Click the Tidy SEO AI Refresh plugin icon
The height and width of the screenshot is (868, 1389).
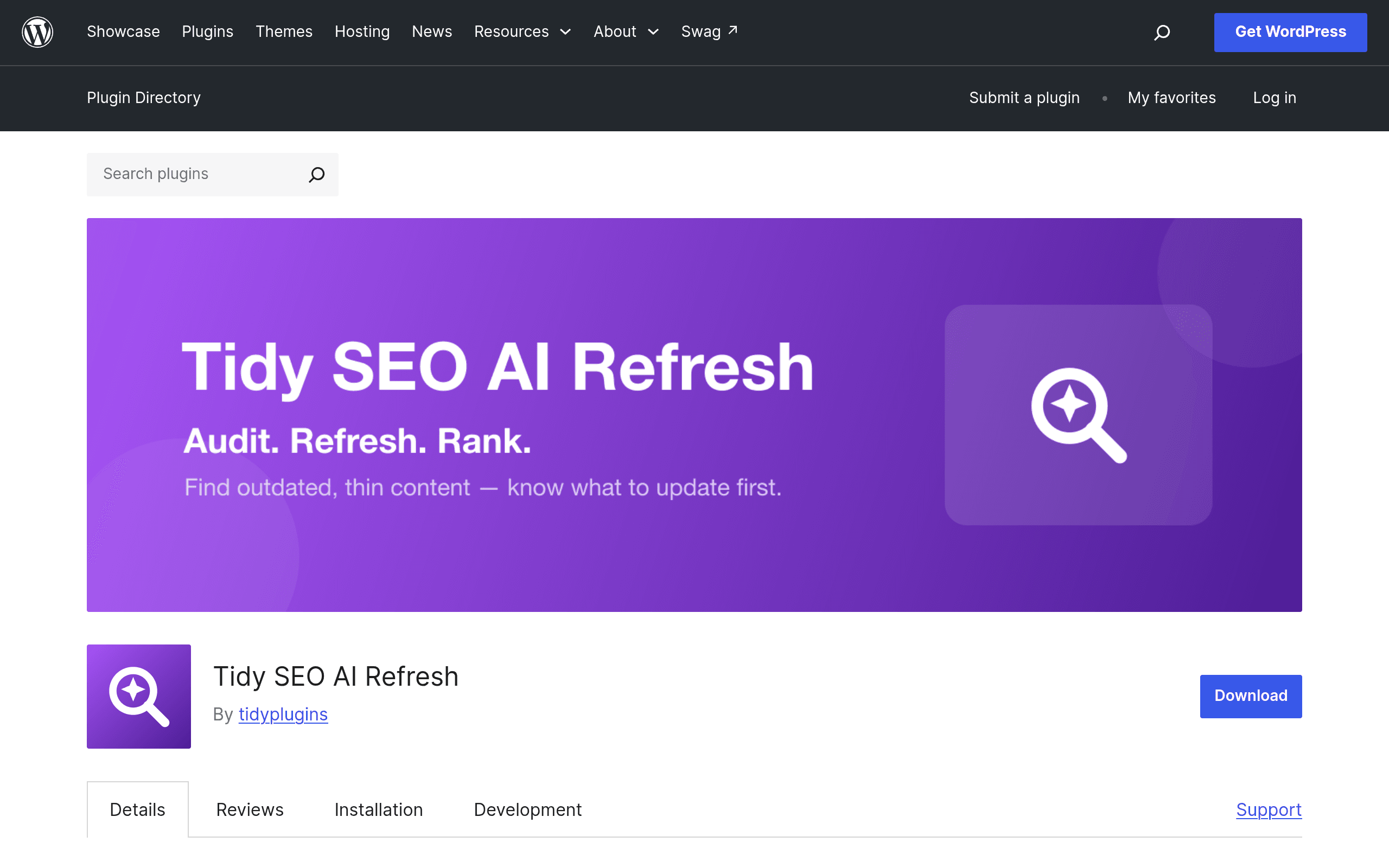[x=139, y=696]
